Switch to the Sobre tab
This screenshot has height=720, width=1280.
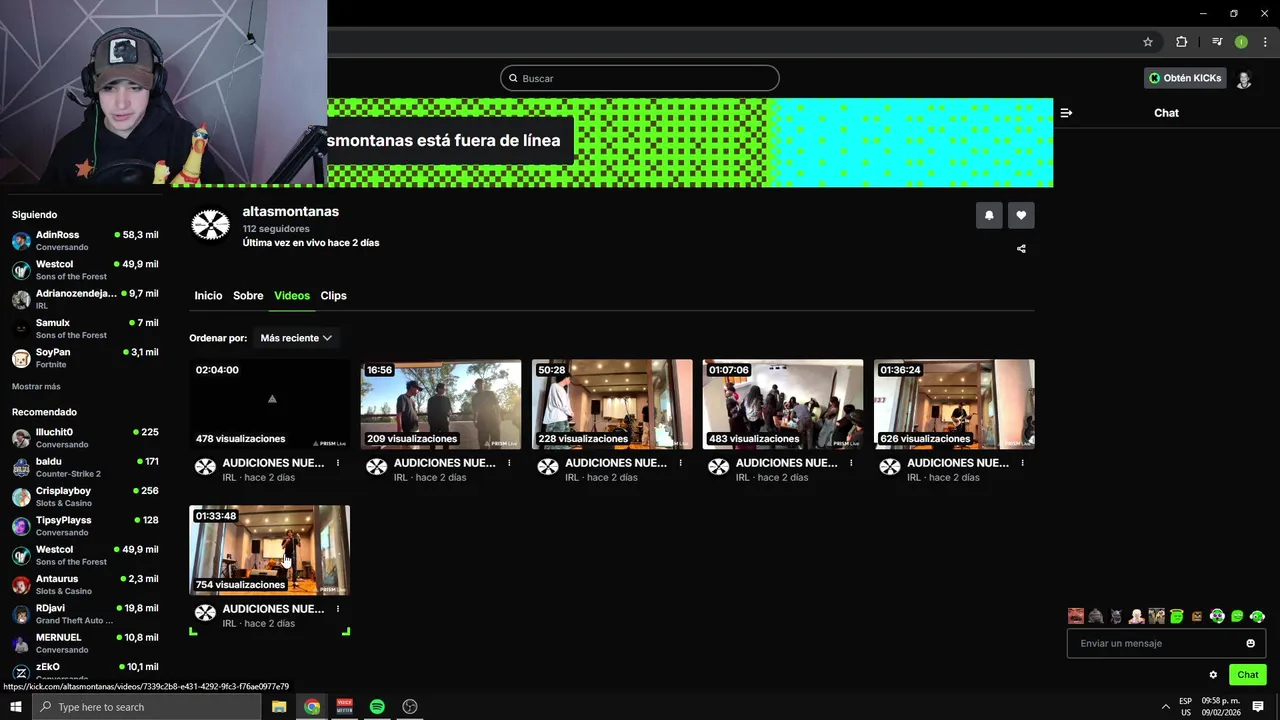click(x=248, y=296)
